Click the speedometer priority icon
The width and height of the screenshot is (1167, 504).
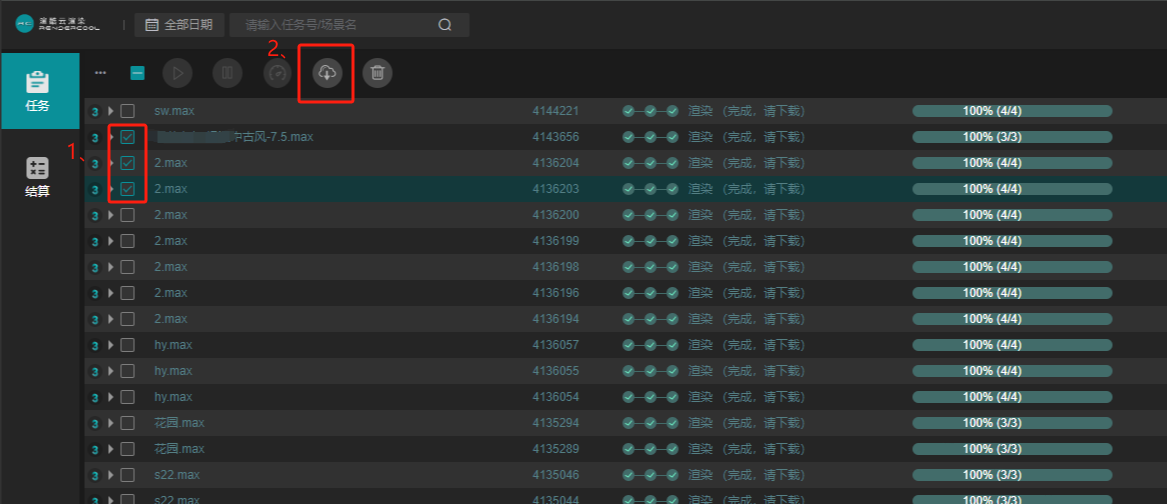pos(277,73)
